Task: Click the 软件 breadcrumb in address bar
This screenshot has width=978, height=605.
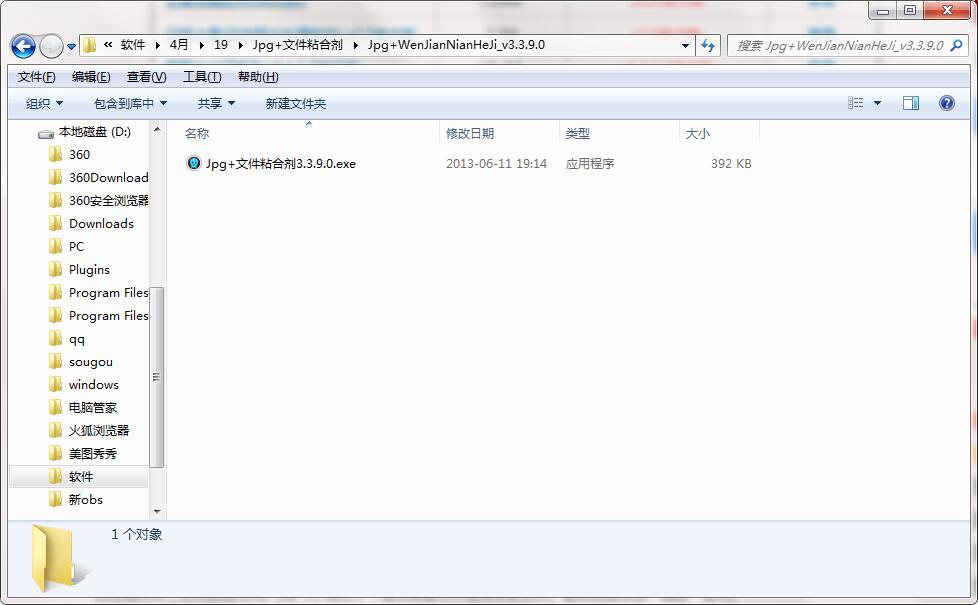Action: click(133, 45)
